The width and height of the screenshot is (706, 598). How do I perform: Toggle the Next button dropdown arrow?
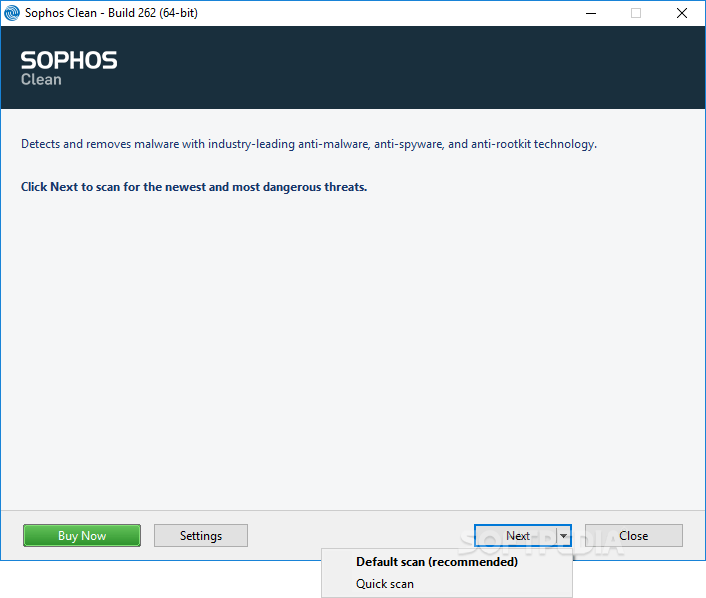coord(564,535)
